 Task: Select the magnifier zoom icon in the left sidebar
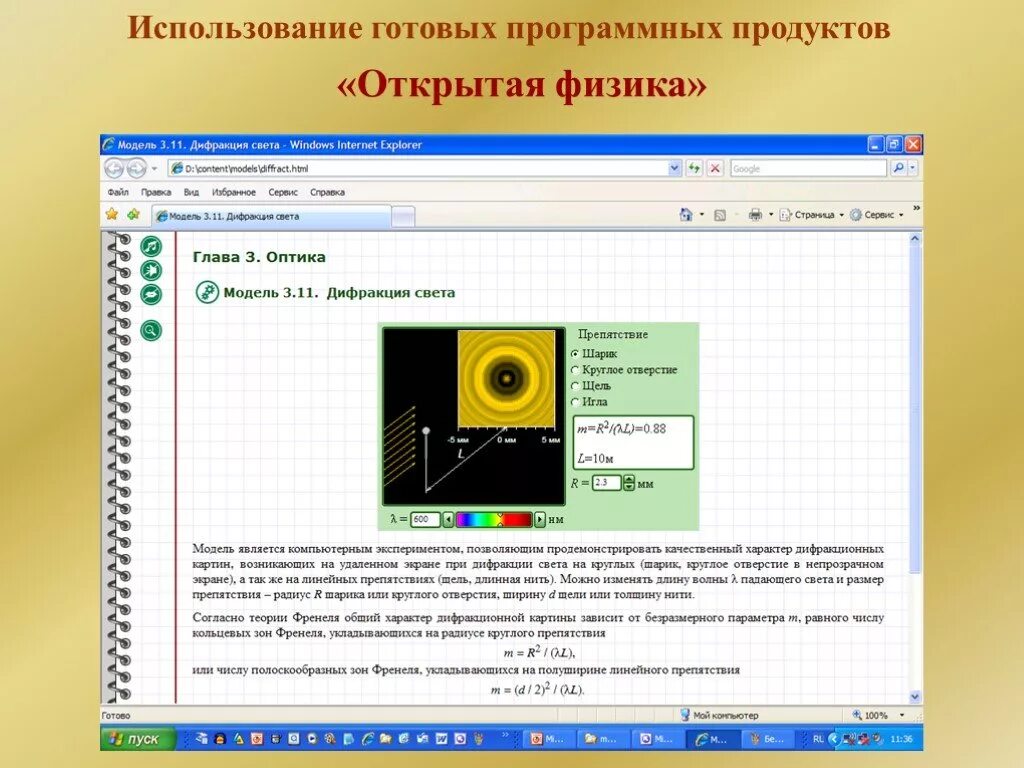tap(151, 328)
